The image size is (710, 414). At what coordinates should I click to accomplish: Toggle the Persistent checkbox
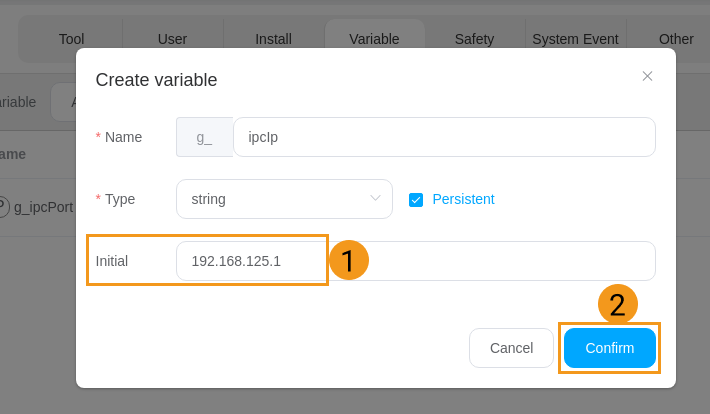416,200
